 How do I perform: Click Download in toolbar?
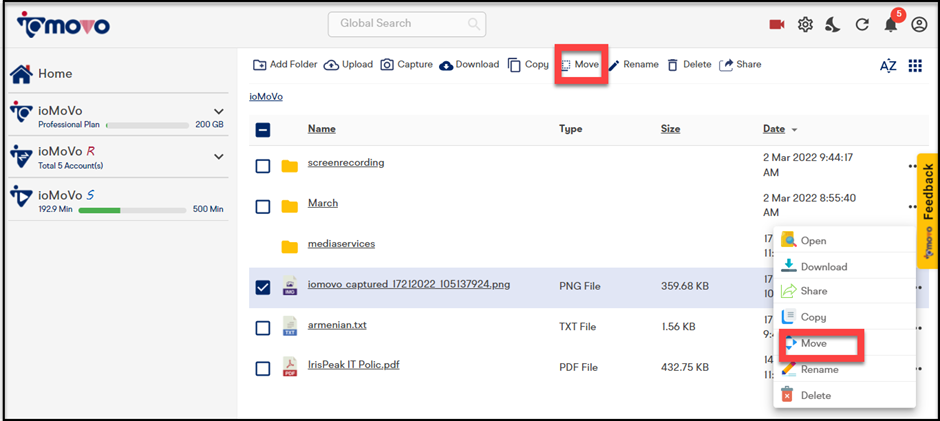coord(469,65)
